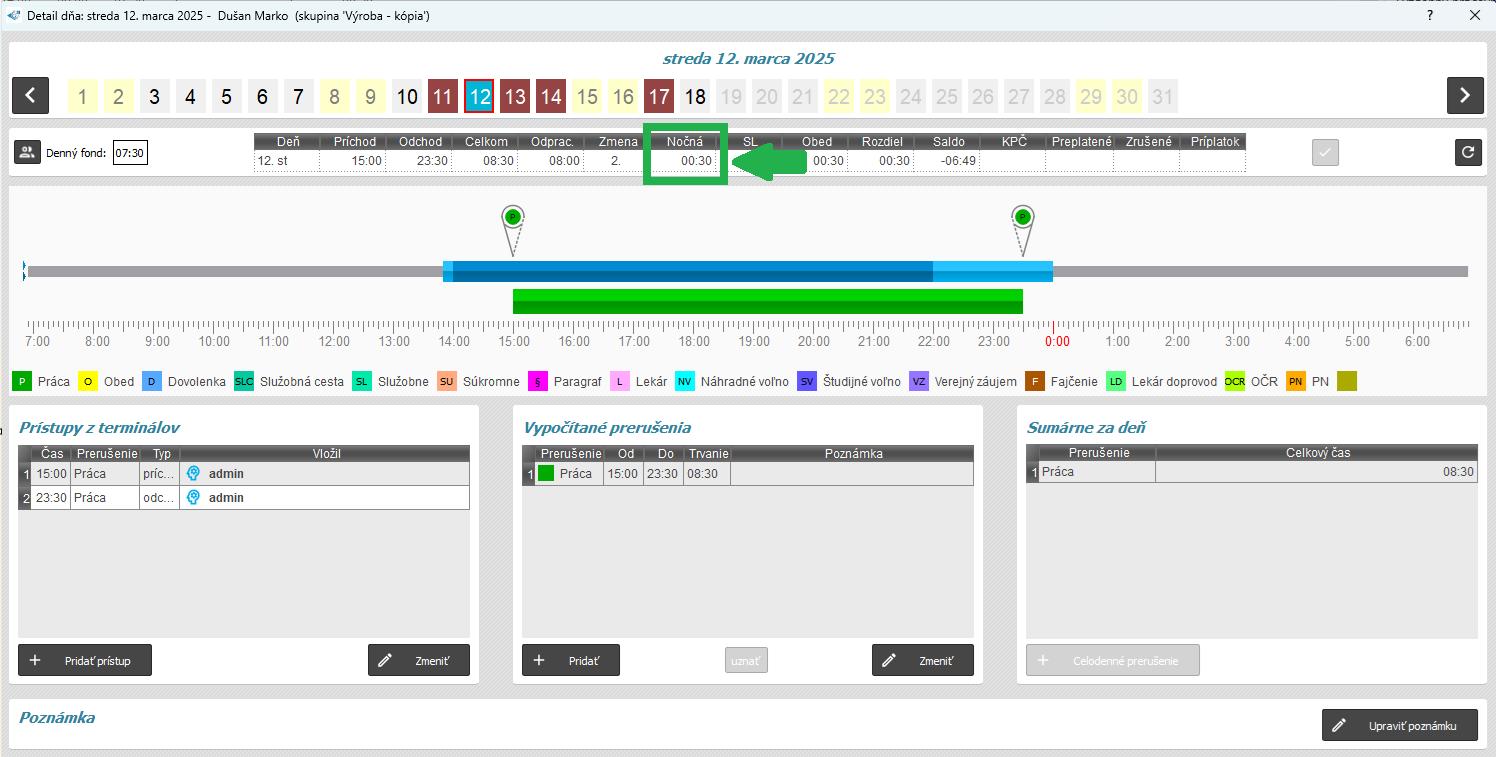
Task: Click the employee group icon near Denný fond
Action: click(27, 153)
